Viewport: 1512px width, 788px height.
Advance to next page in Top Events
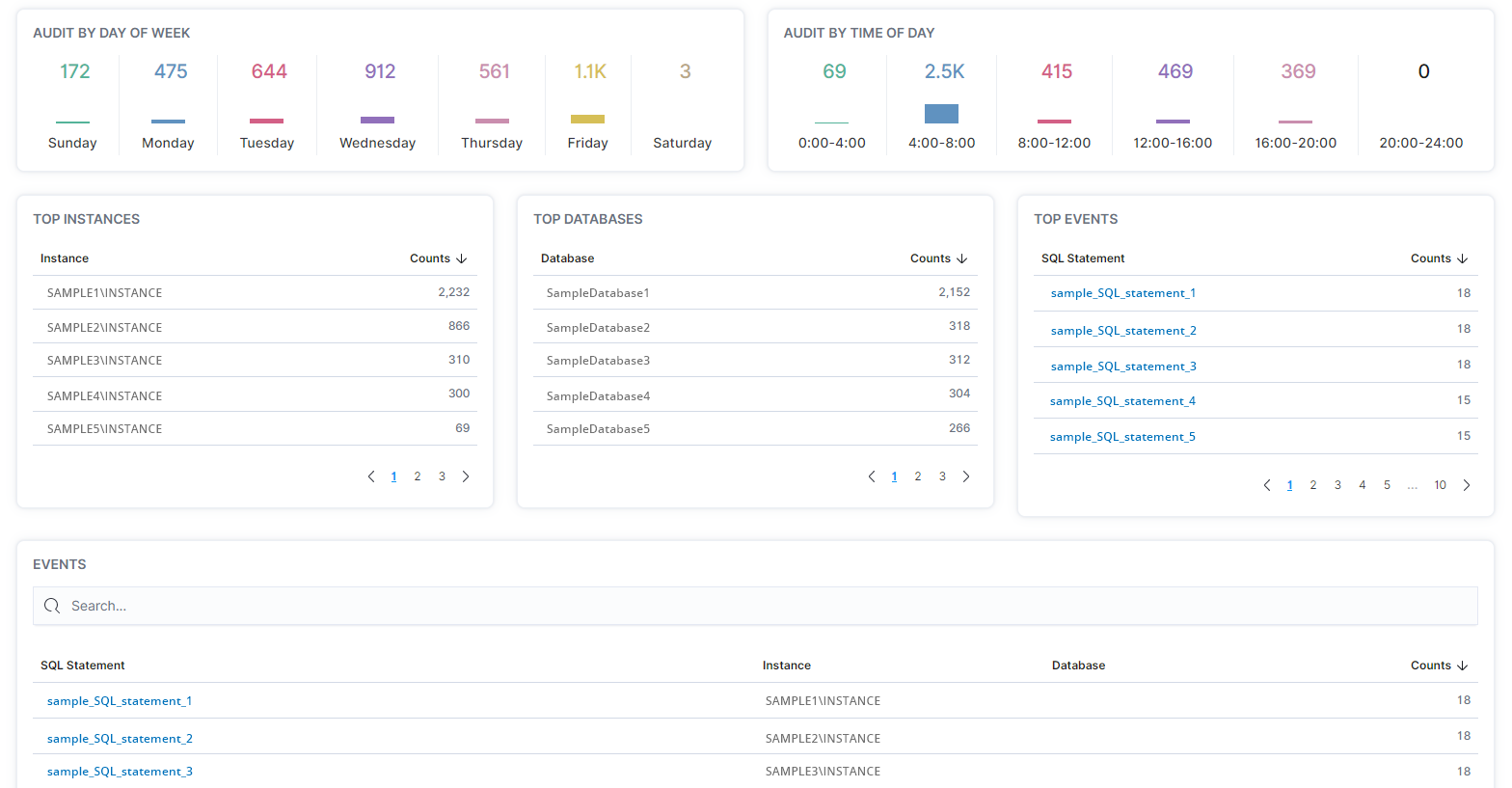[x=1467, y=485]
